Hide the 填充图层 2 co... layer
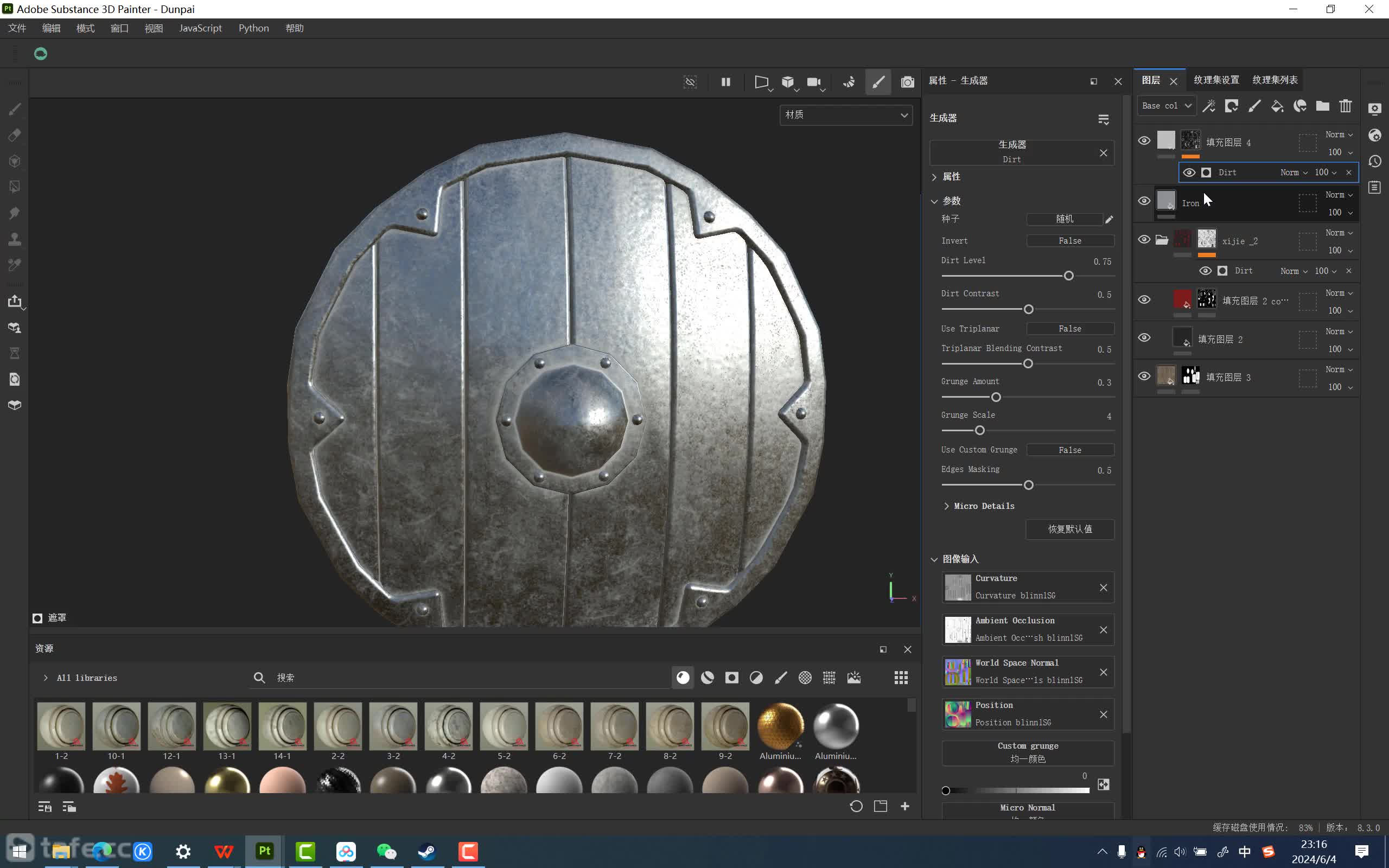Viewport: 1389px width, 868px height. point(1144,299)
